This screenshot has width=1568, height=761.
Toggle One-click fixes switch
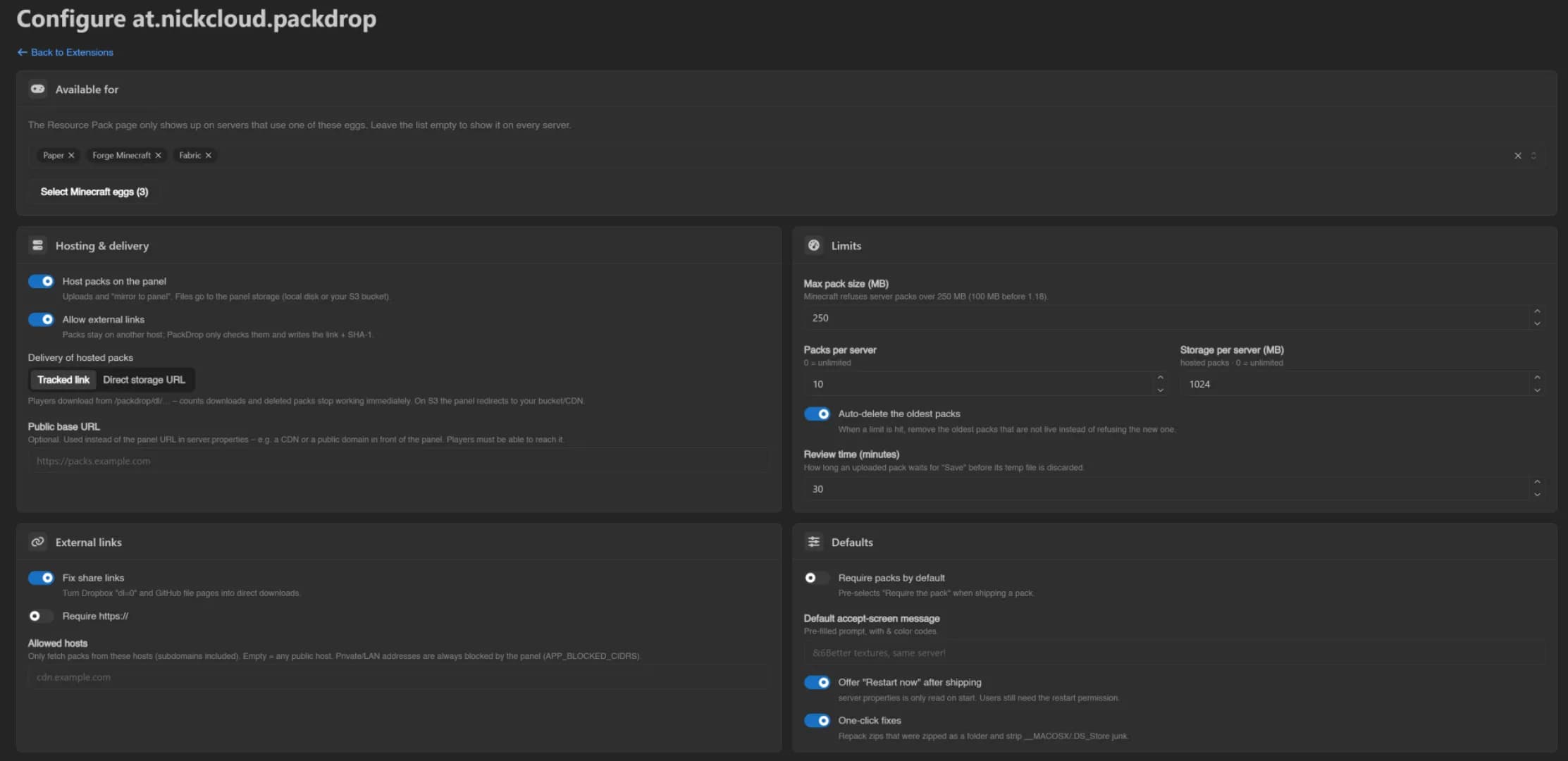point(817,720)
